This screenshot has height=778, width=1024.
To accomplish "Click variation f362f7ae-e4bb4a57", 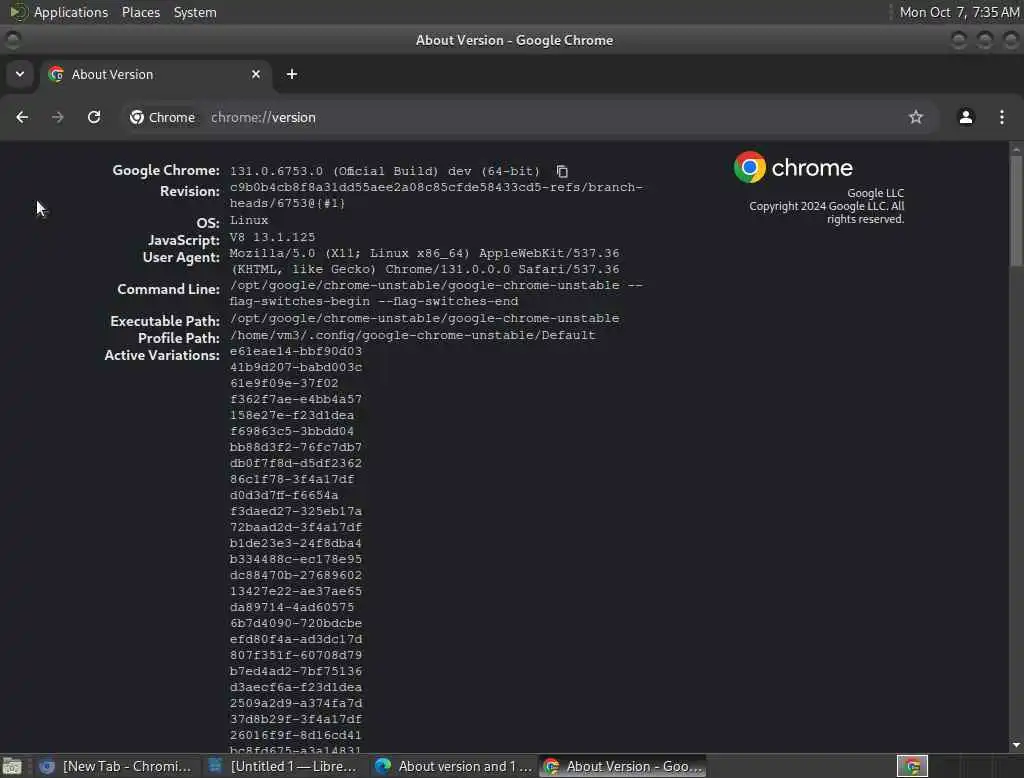I will tap(296, 399).
